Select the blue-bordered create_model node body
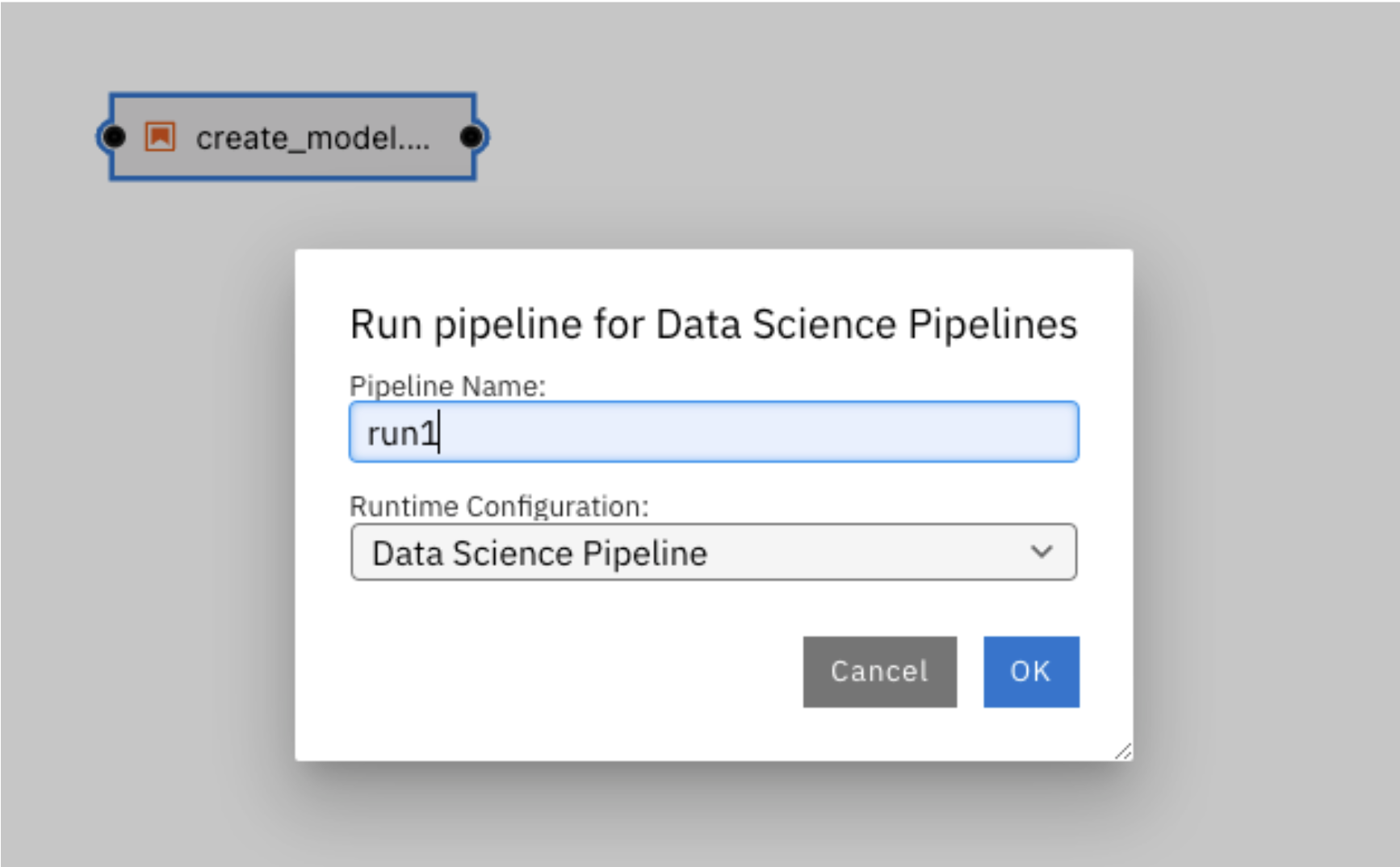Viewport: 1400px width, 867px height. 293,137
